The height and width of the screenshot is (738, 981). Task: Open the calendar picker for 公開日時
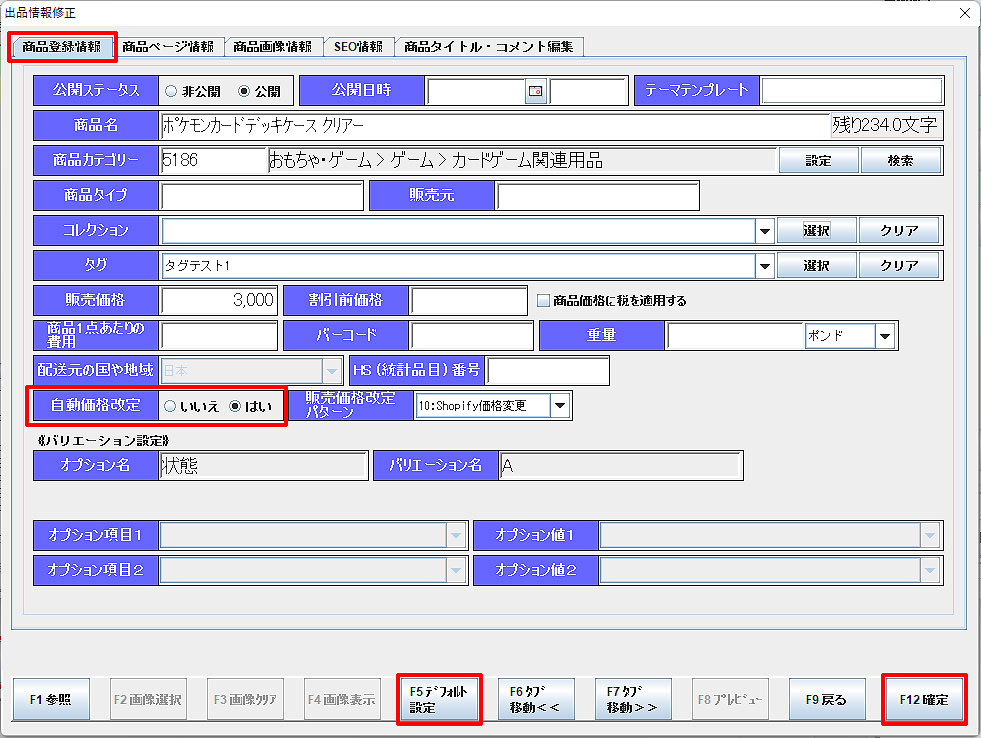(x=536, y=91)
